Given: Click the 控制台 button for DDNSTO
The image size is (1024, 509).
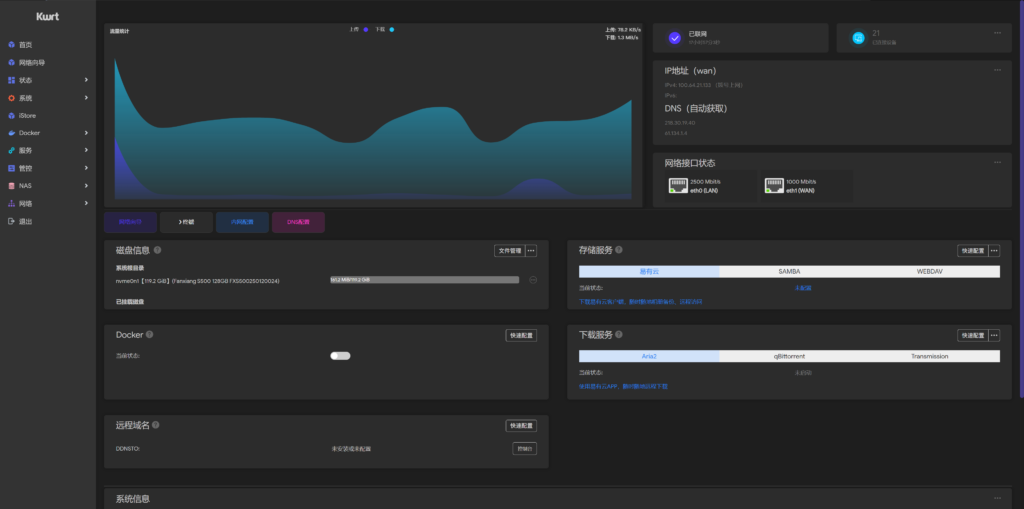Looking at the screenshot, I should coord(524,449).
